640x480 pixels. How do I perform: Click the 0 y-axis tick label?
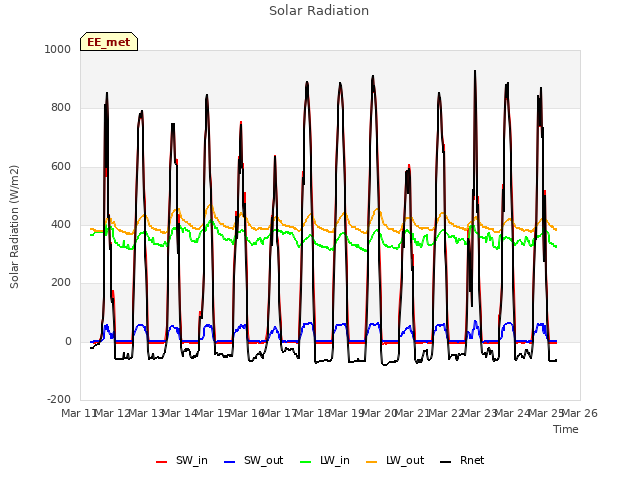68,341
